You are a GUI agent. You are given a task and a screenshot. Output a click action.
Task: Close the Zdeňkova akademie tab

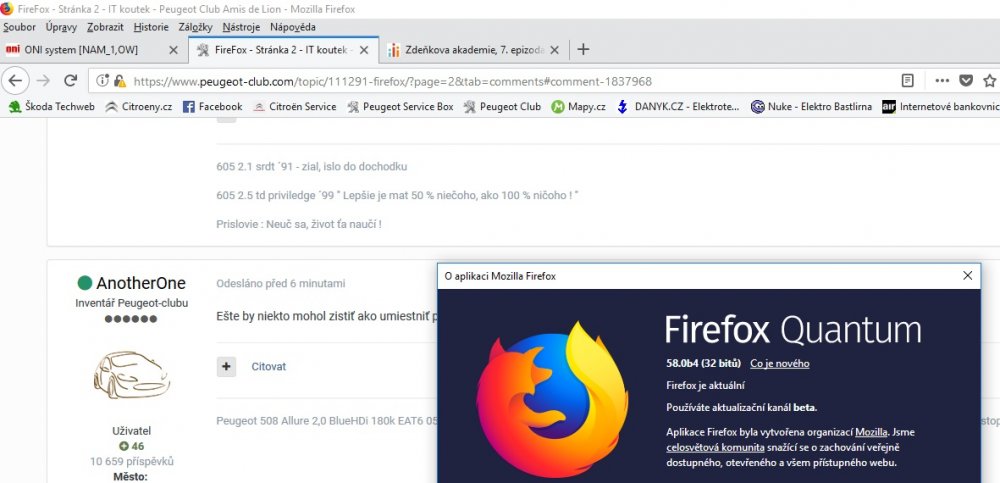point(554,50)
